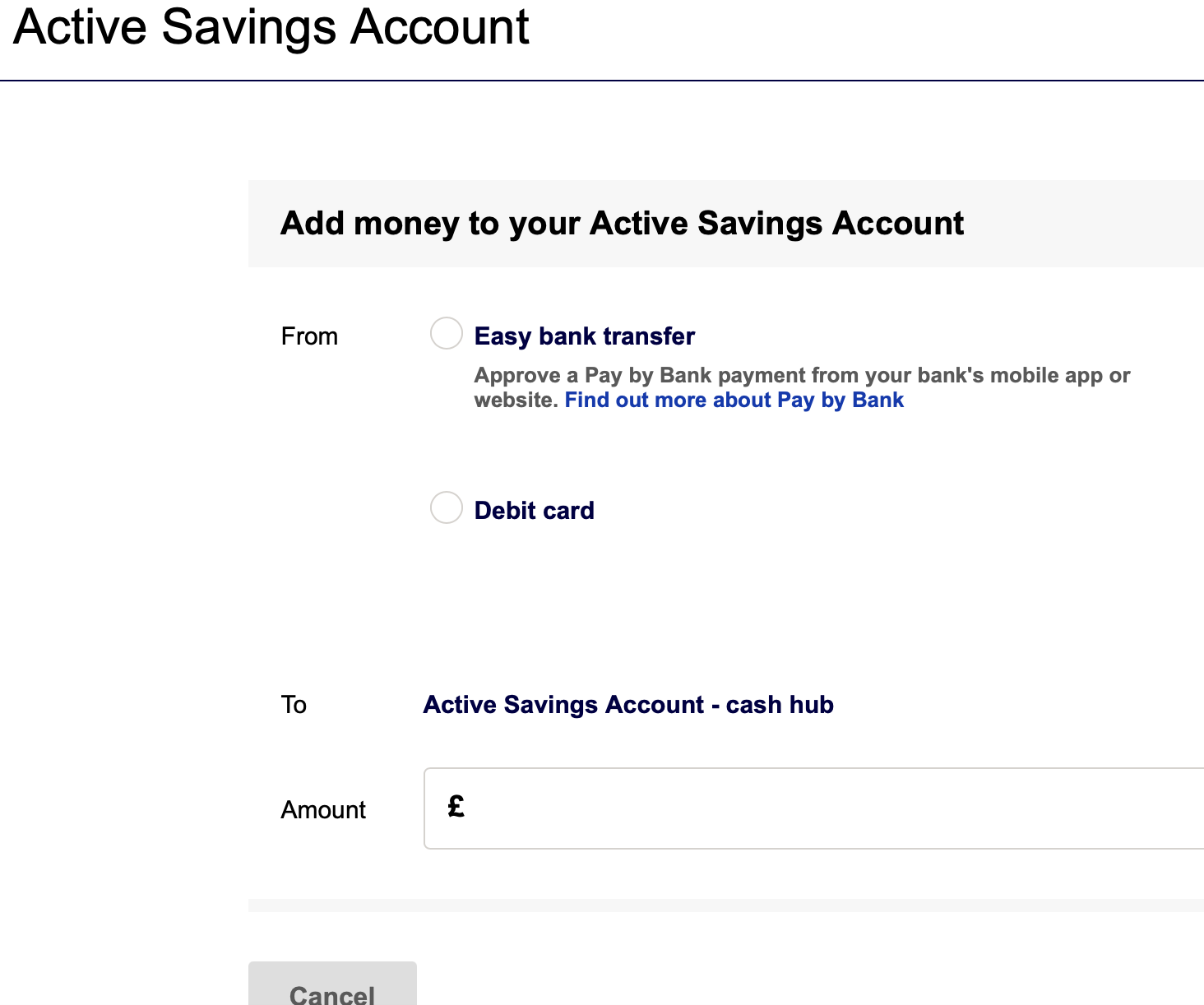Click the dark line under the page title
Screen dimensions: 1204x1005
[x=600, y=81]
